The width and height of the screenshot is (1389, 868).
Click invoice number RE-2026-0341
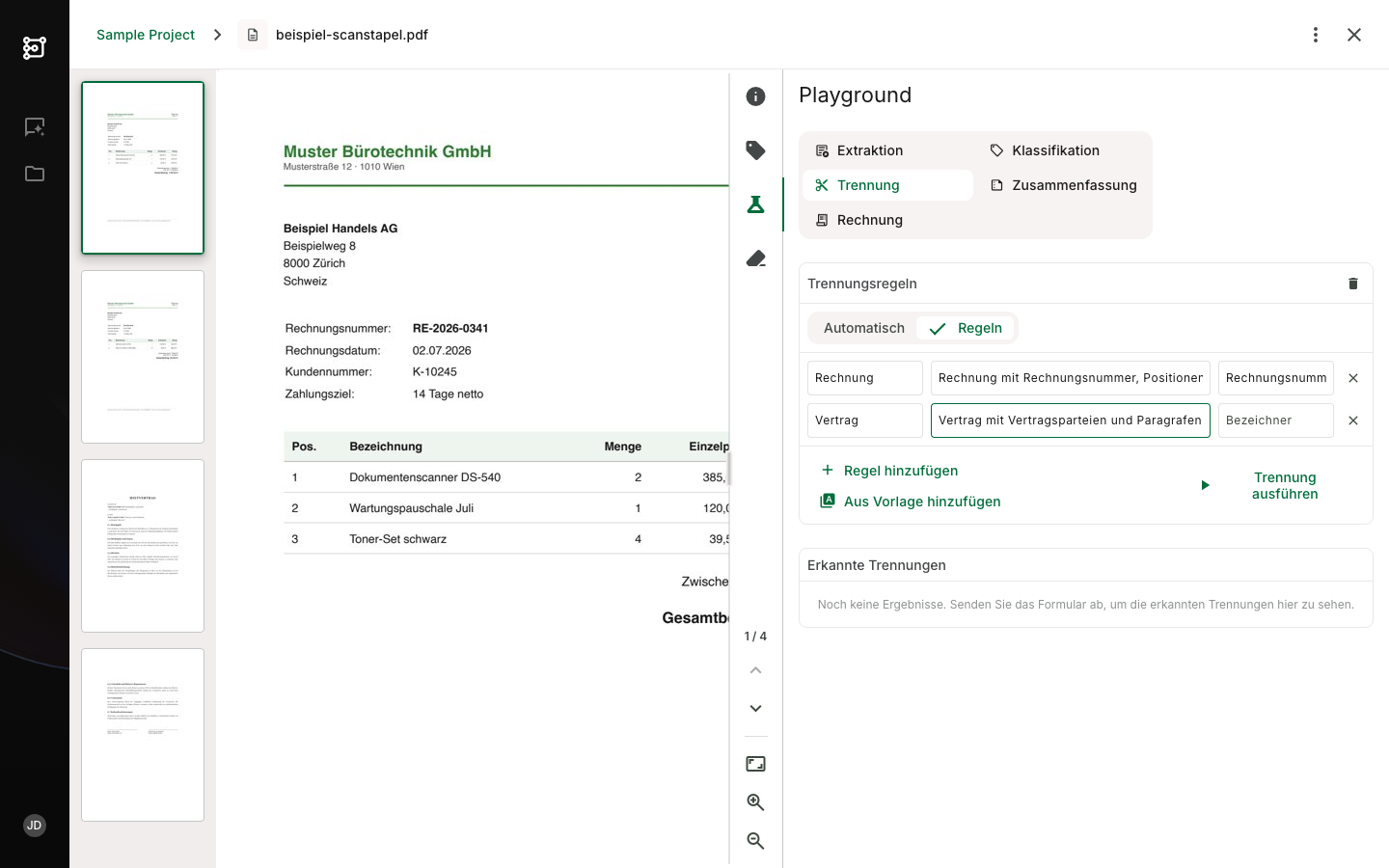pos(450,328)
